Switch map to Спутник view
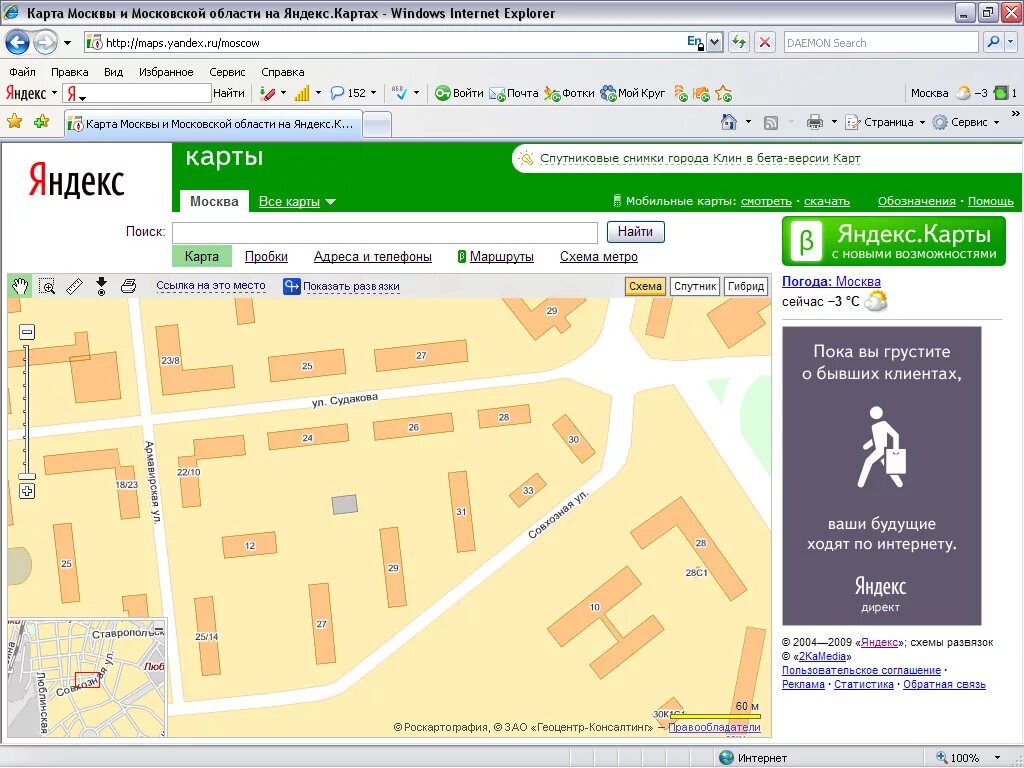Viewport: 1024px width, 768px height. coord(695,286)
